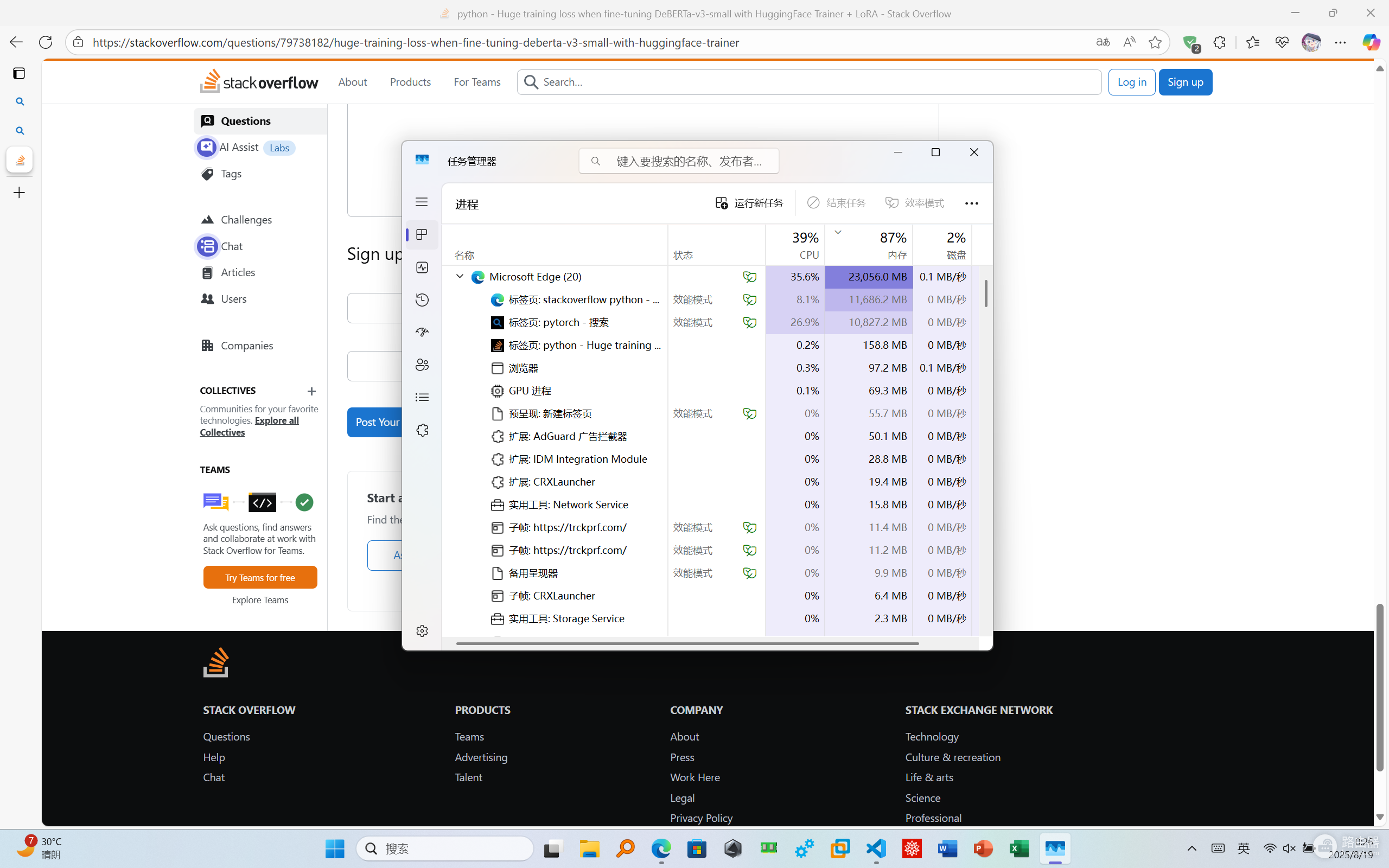Image resolution: width=1389 pixels, height=868 pixels.
Task: Go back in Edge browser
Action: [16, 42]
